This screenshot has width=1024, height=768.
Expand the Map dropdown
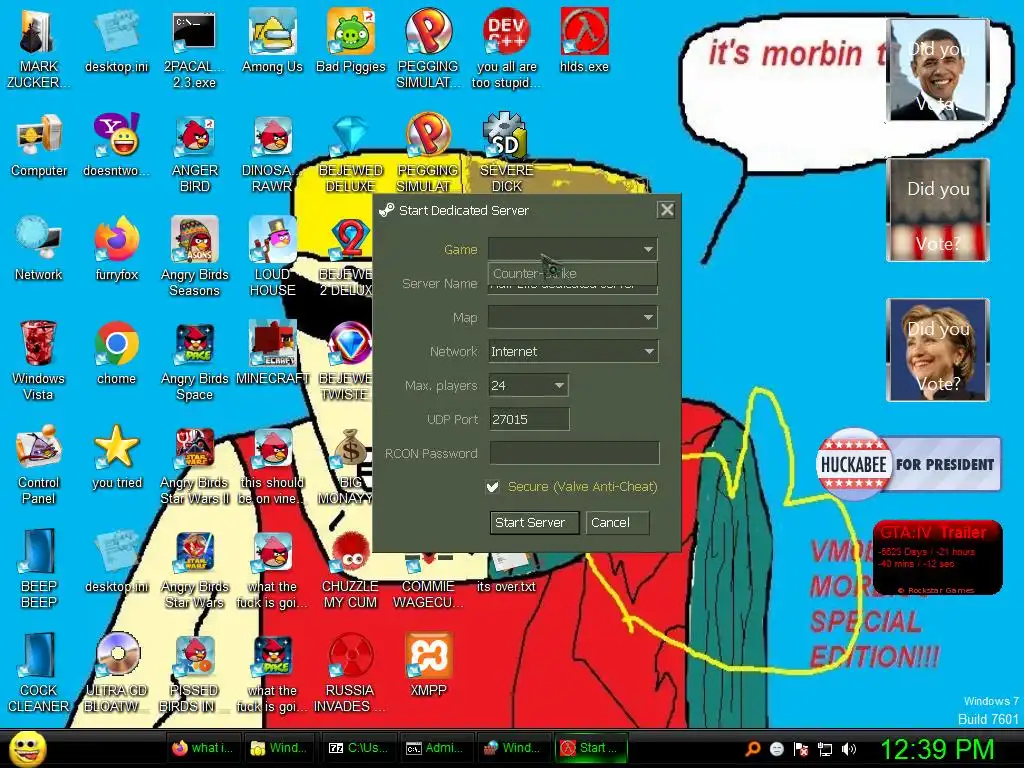pos(573,317)
